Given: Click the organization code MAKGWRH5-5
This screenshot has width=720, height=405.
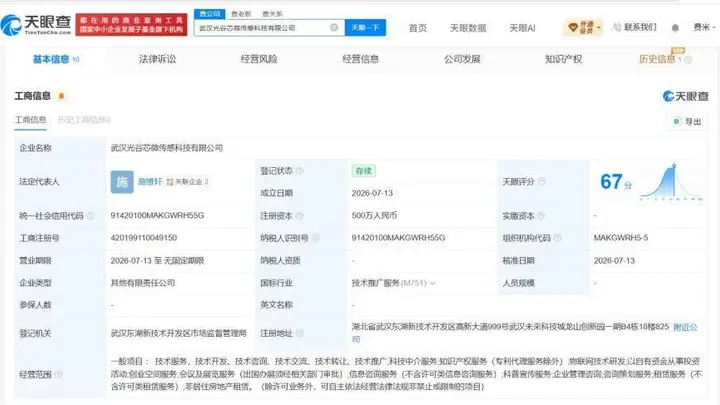Looking at the screenshot, I should (621, 238).
